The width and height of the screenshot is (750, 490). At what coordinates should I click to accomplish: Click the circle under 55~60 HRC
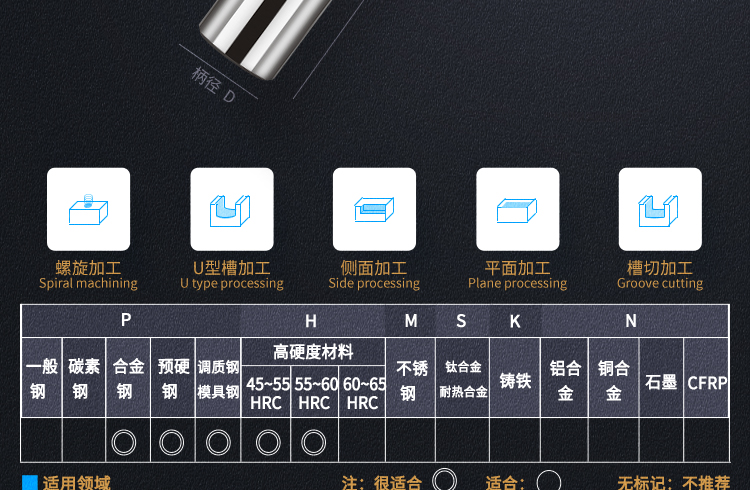pos(313,443)
